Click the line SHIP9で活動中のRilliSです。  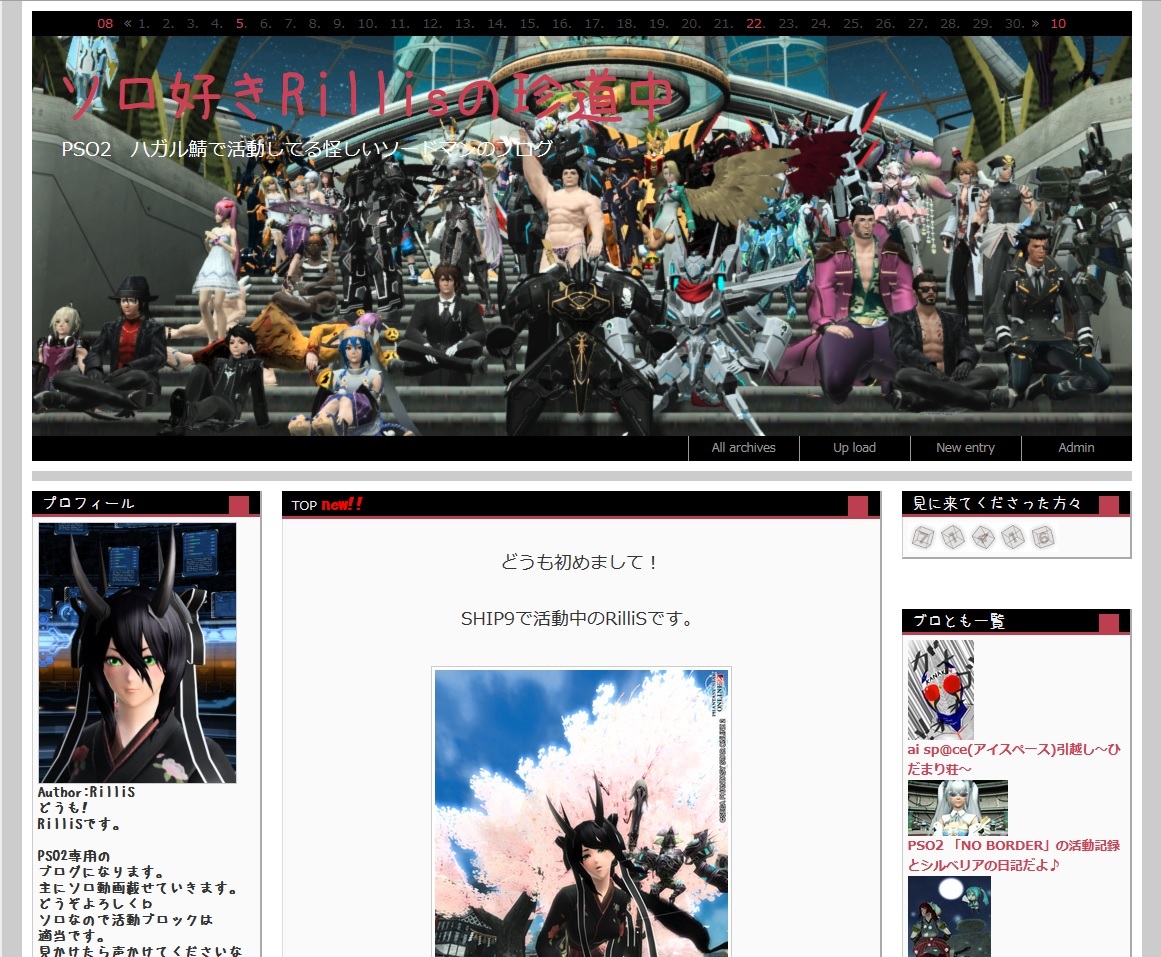point(578,618)
